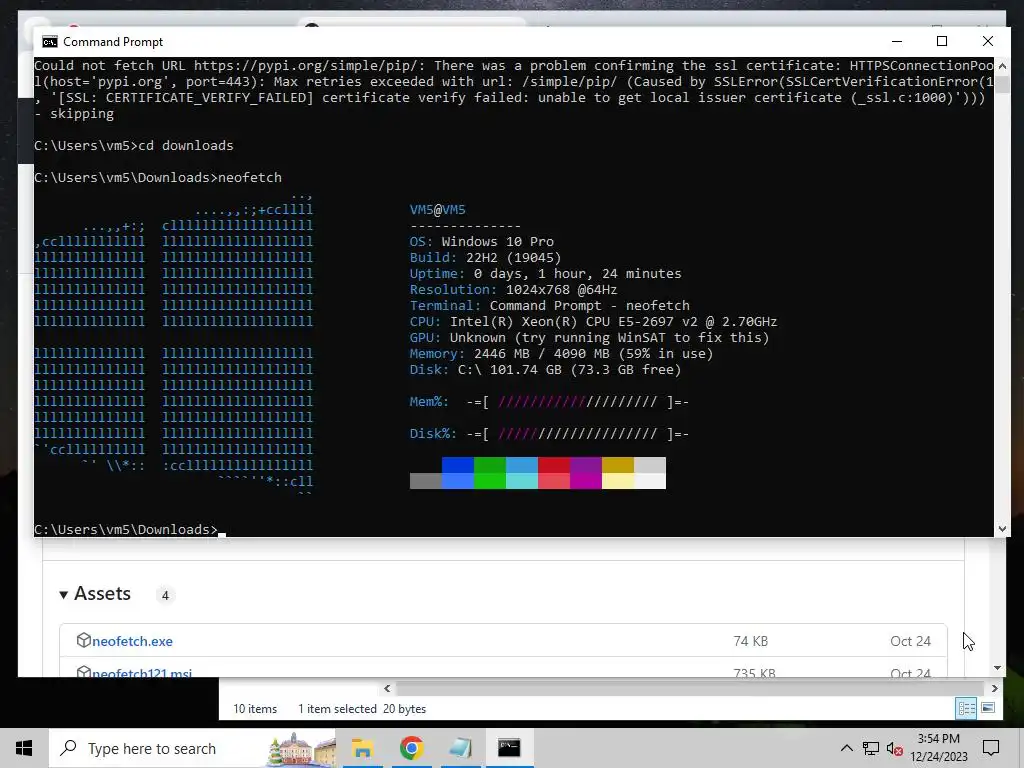Close the Command Prompt window

pyautogui.click(x=987, y=42)
